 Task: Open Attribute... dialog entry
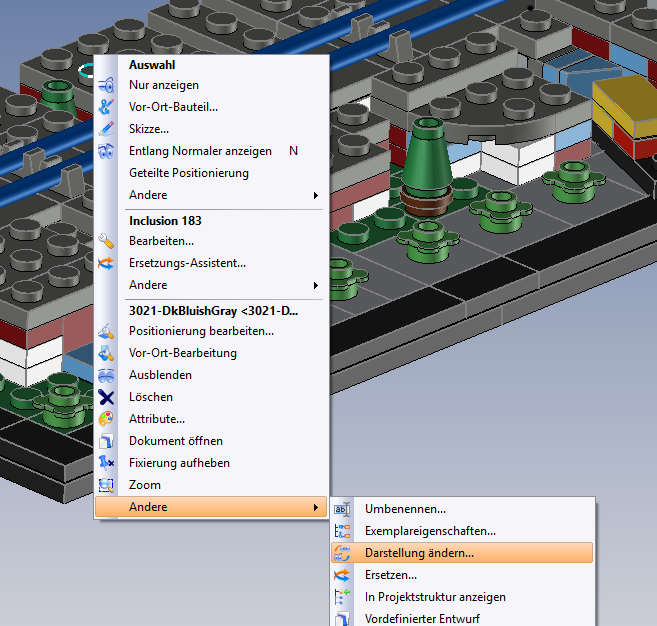pos(211,419)
